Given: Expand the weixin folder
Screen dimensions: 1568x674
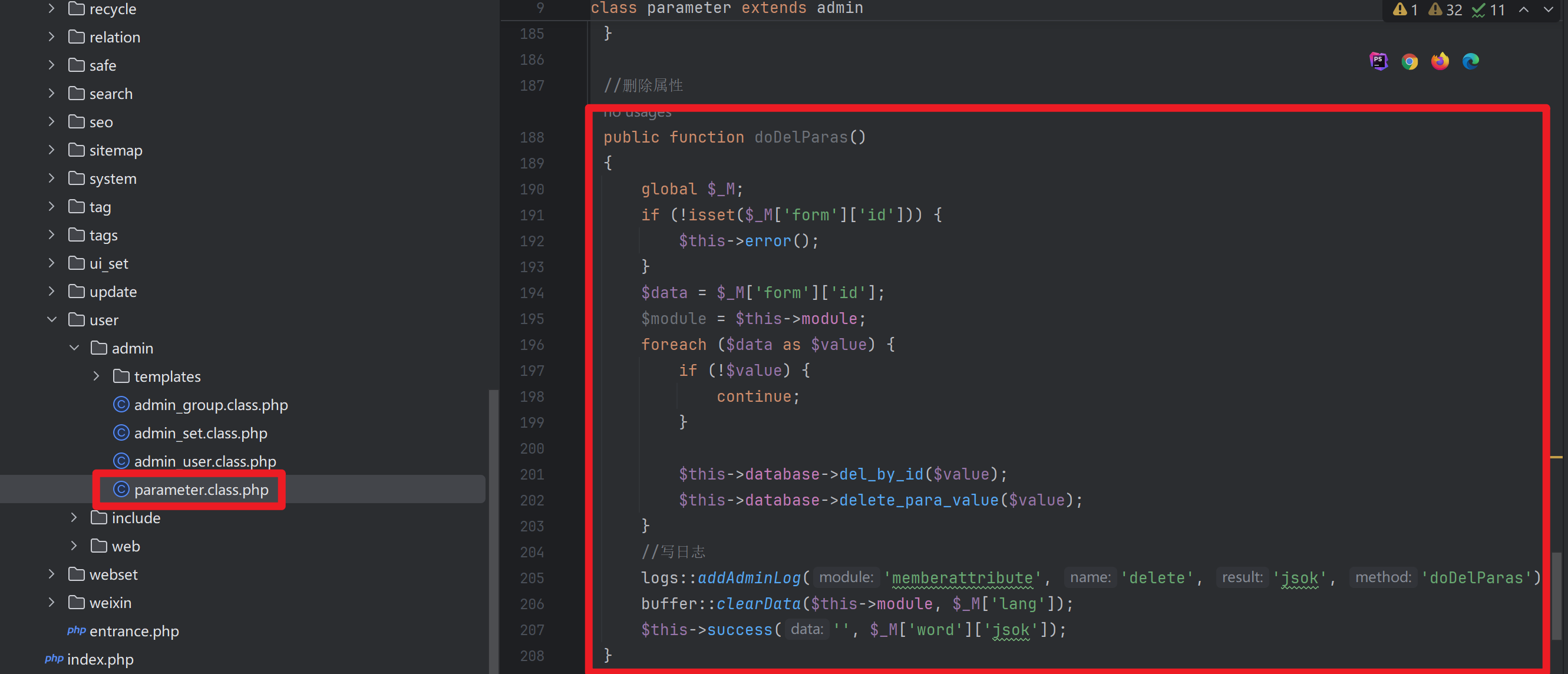Looking at the screenshot, I should [x=52, y=603].
